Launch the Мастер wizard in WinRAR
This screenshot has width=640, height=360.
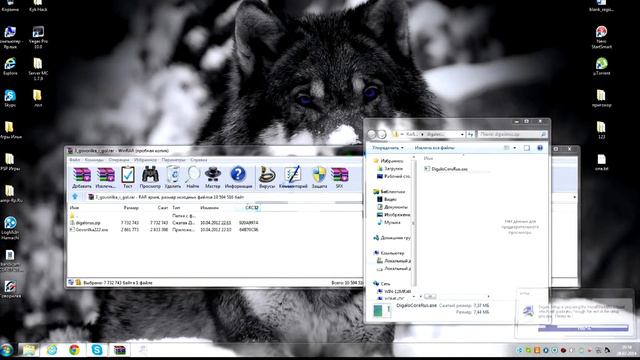tap(213, 178)
